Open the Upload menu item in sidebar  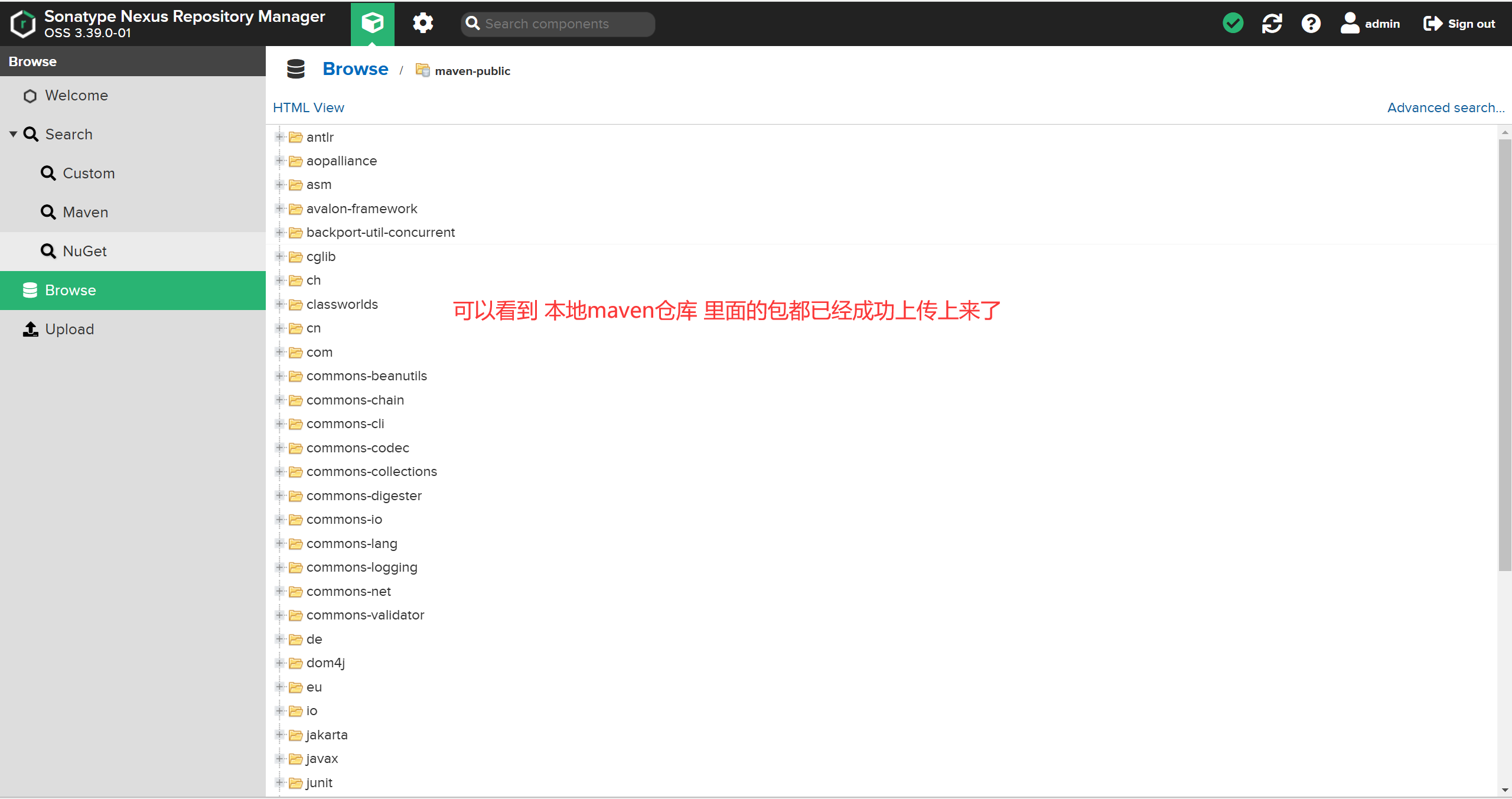(69, 329)
